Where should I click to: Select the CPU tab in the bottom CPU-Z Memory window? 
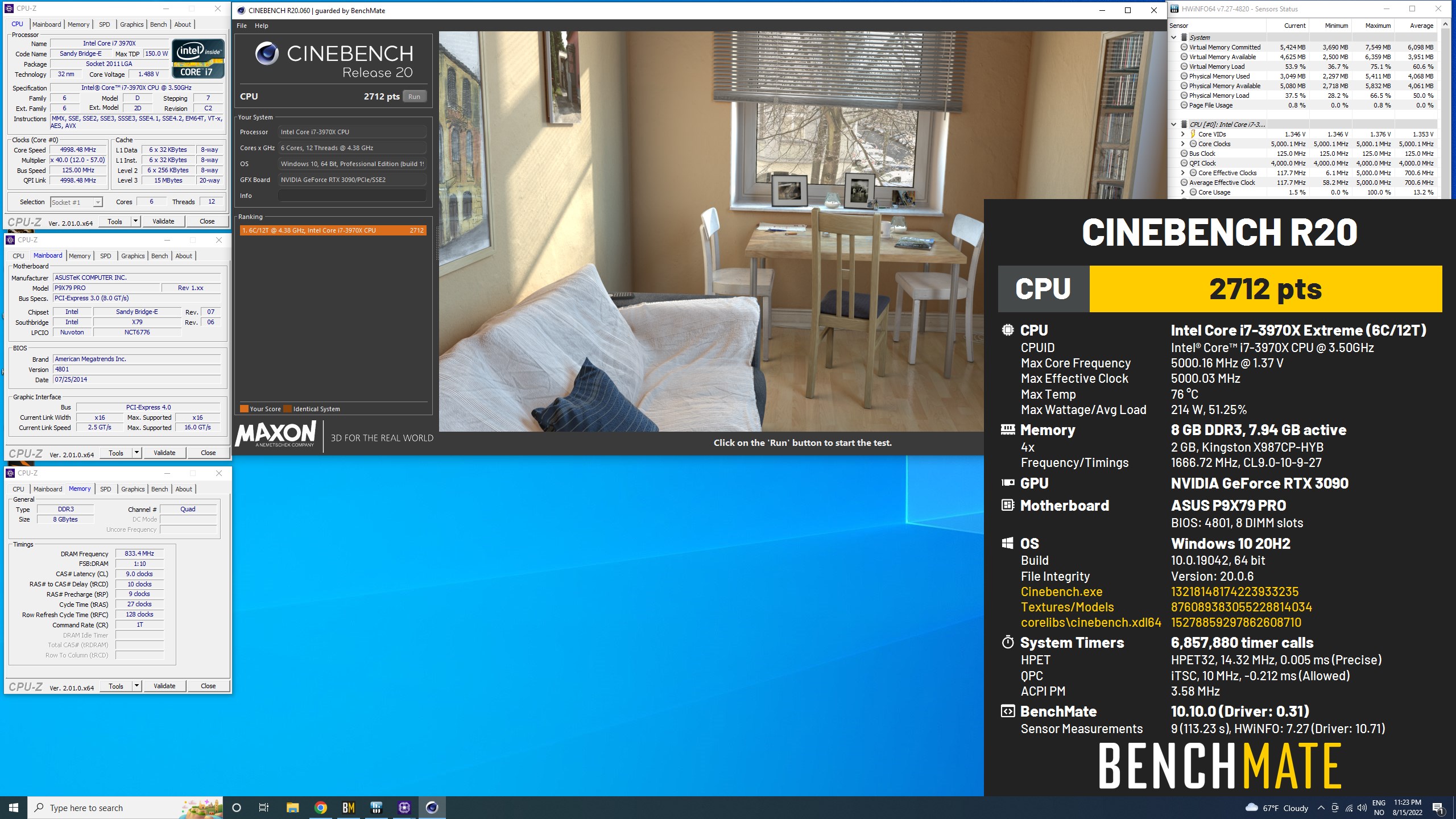(x=19, y=489)
